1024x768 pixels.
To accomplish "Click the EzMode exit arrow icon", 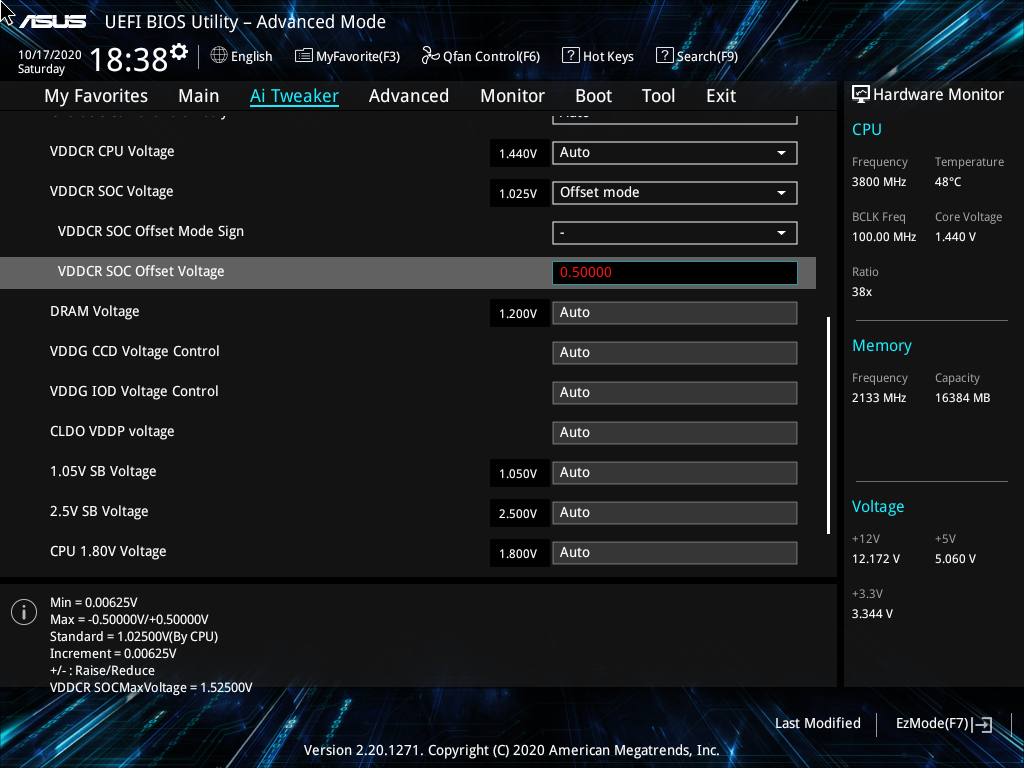I will click(982, 724).
